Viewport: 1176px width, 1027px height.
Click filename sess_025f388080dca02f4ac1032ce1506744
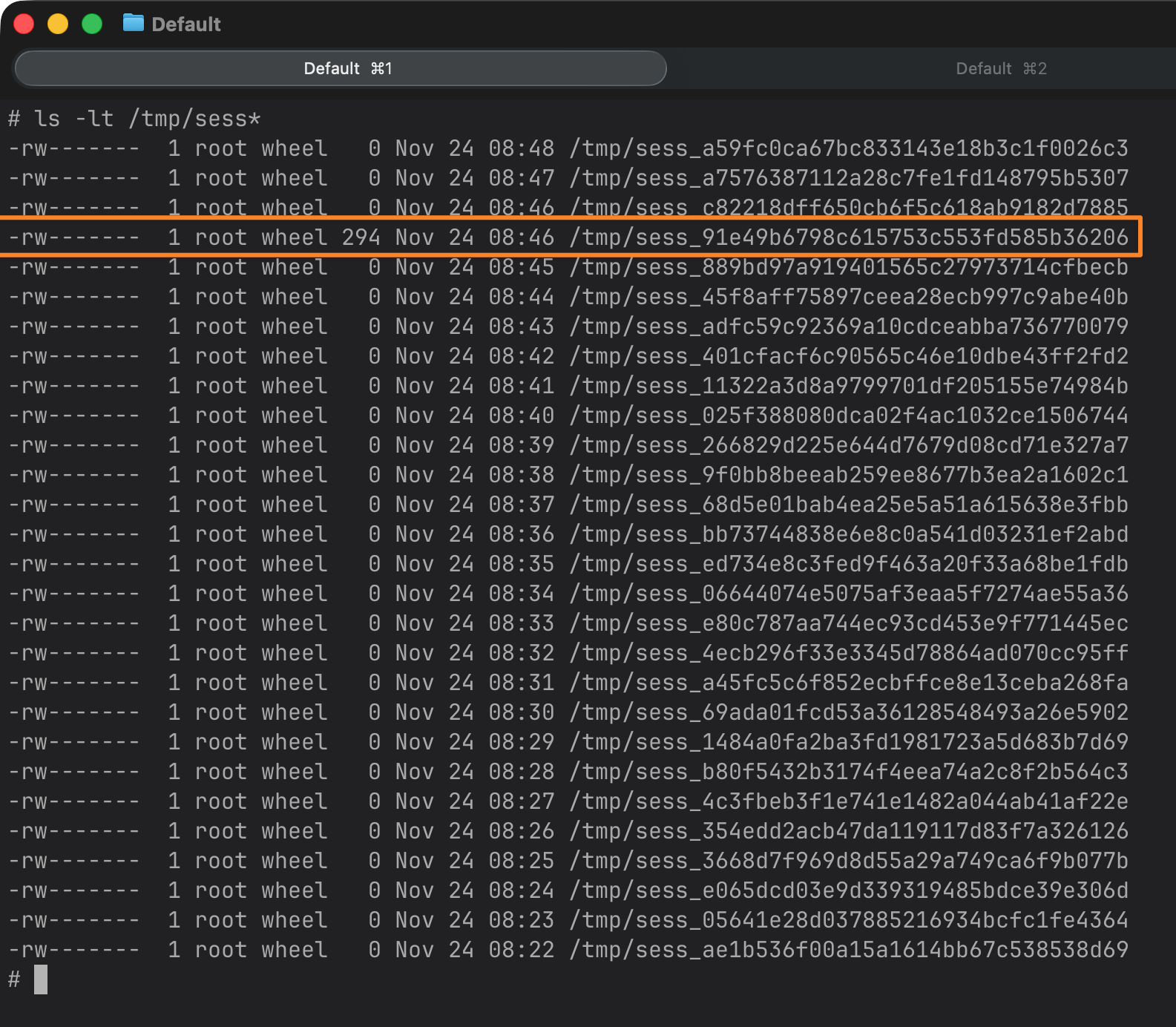[x=849, y=416]
